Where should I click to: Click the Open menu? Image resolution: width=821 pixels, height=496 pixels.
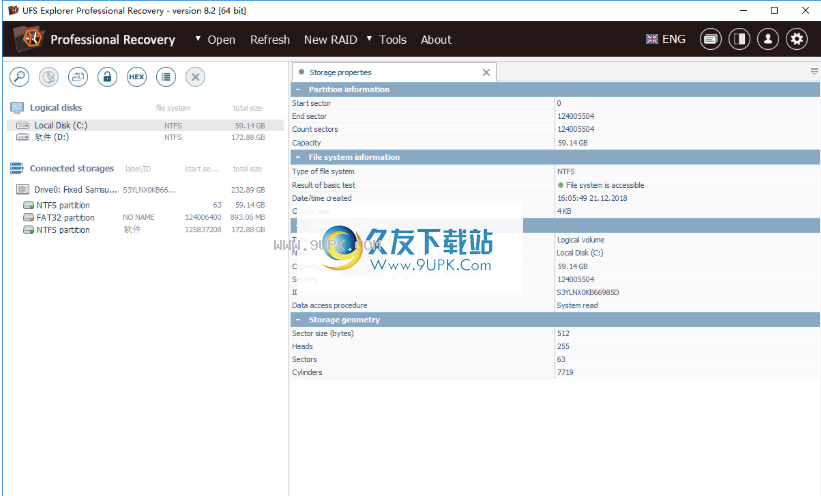click(x=221, y=40)
